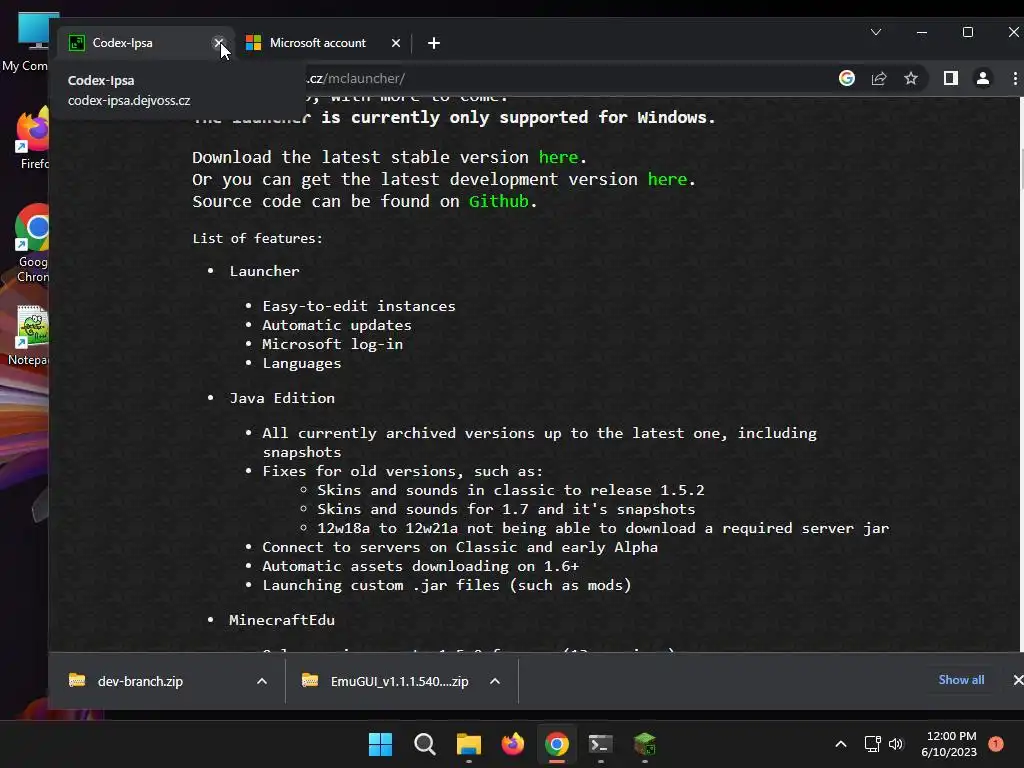Click the page vertical scrollbar
This screenshot has width=1024, height=768.
(1020, 170)
